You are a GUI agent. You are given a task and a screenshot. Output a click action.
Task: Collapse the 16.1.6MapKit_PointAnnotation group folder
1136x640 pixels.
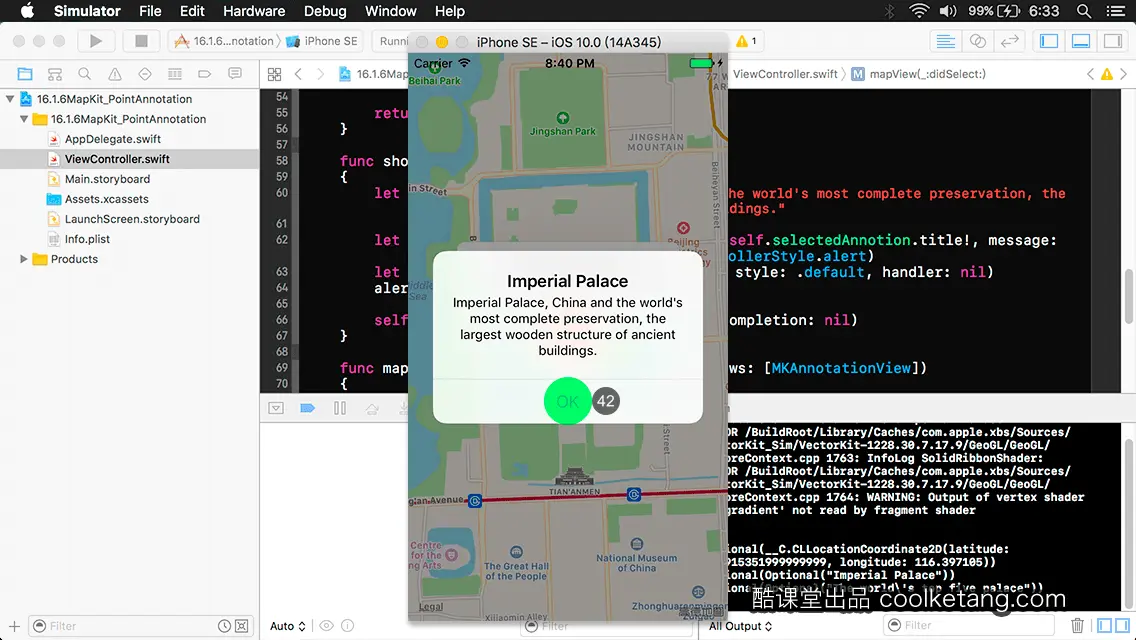point(24,119)
